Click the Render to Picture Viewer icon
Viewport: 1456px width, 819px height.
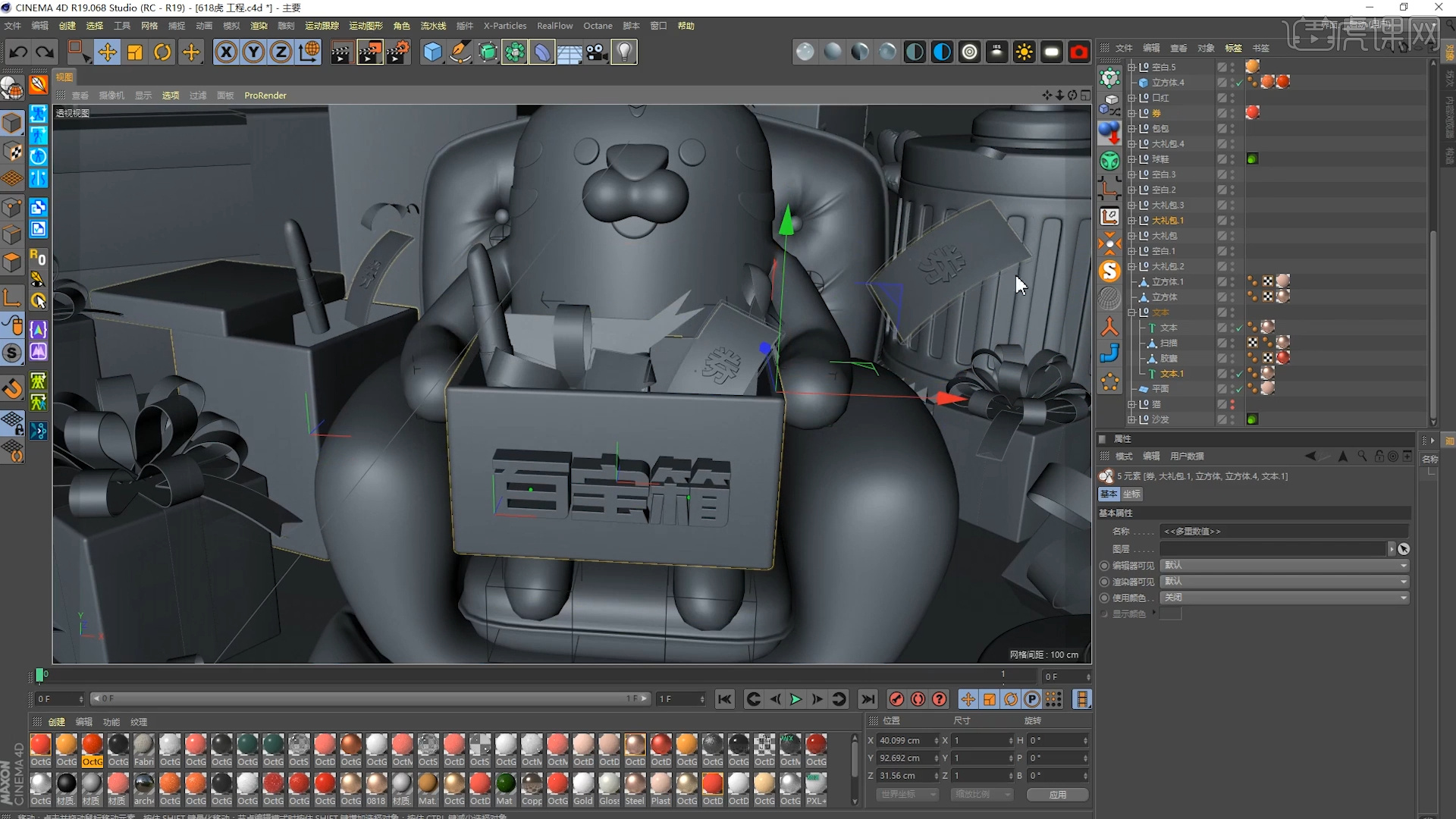tap(368, 52)
